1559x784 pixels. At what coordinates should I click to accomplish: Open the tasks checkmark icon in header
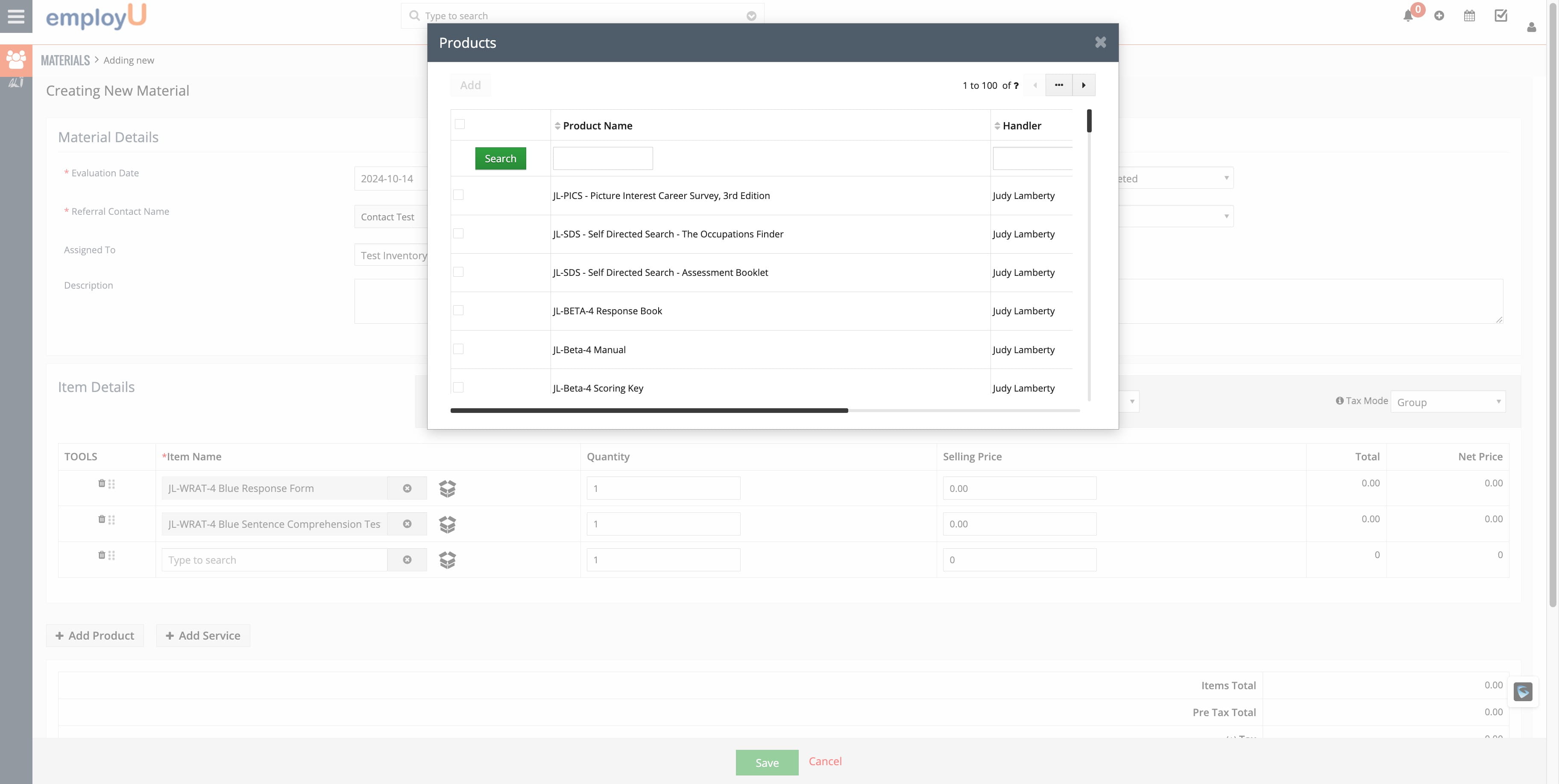(1501, 16)
